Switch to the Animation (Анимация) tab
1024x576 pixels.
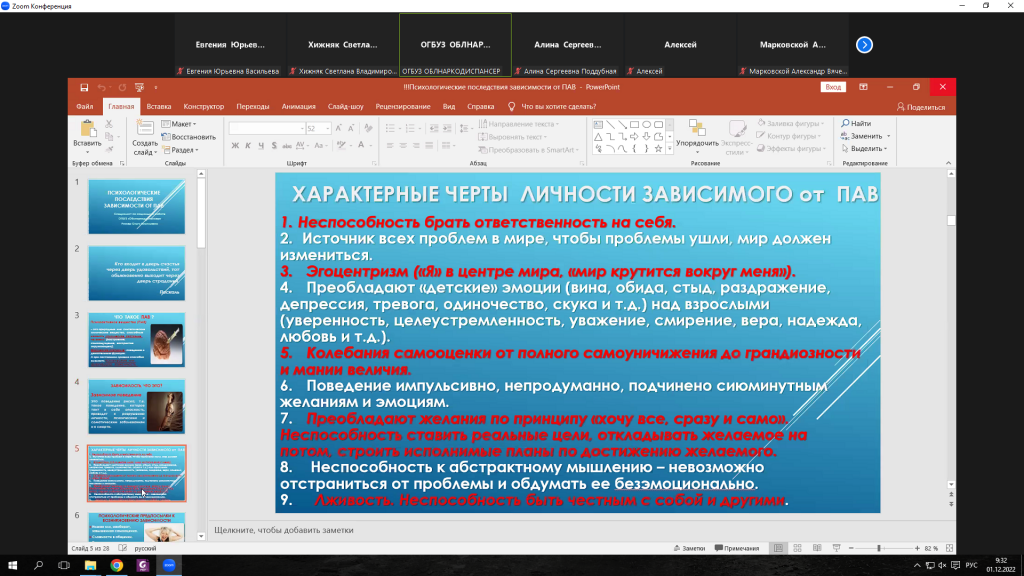(298, 106)
